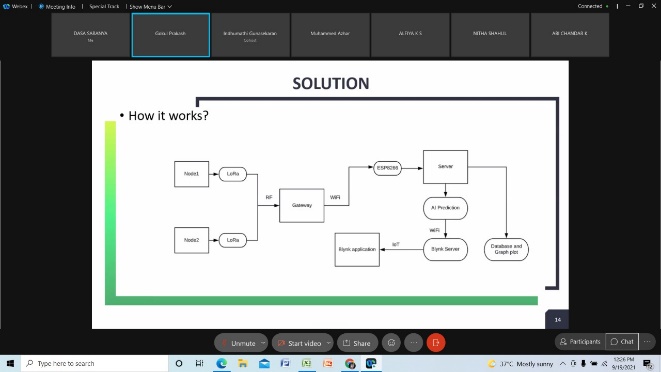Open Microsoft Edge from the taskbar
661x372 pixels.
click(221, 363)
